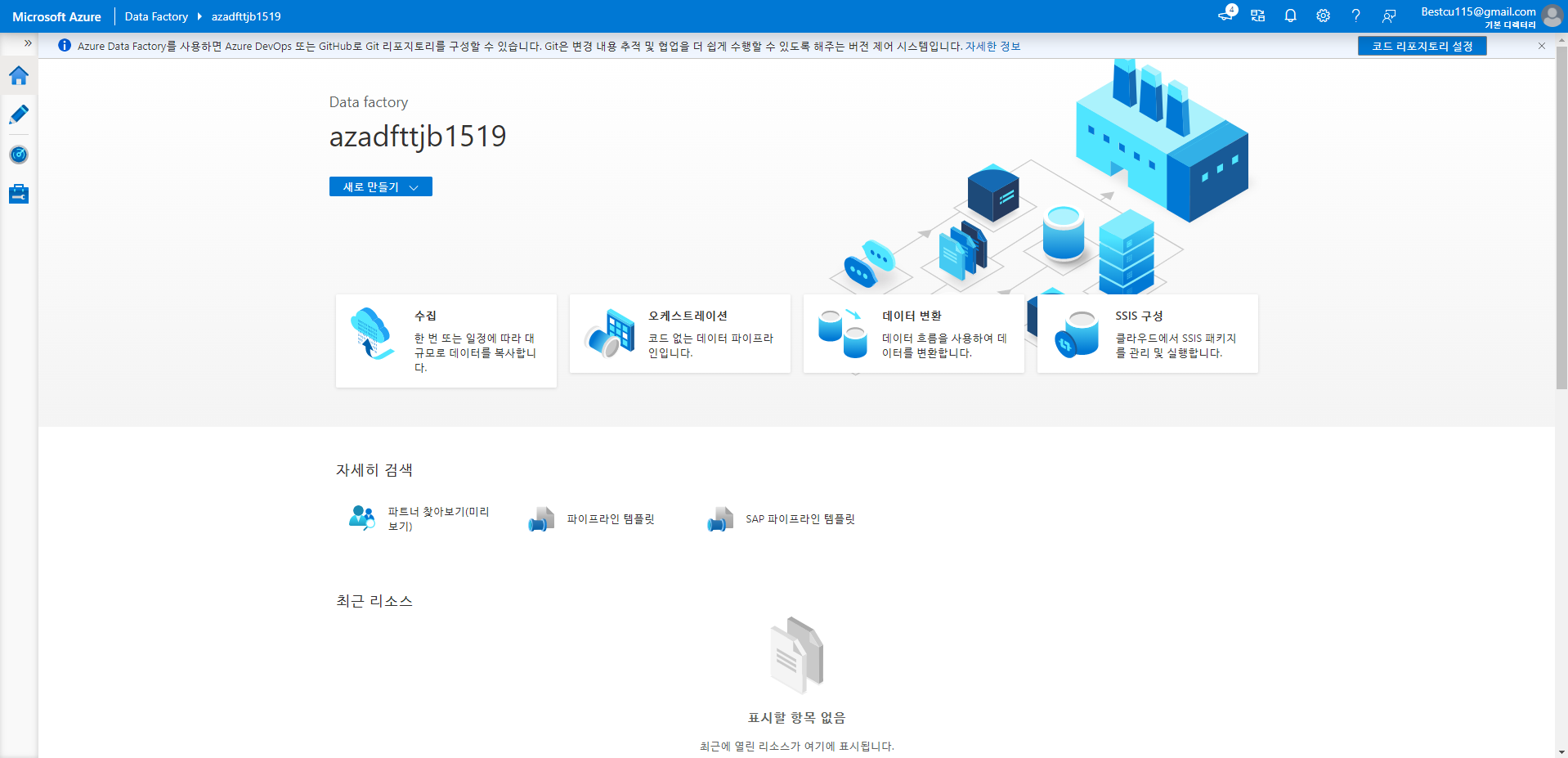Open the user account avatar

click(1552, 16)
